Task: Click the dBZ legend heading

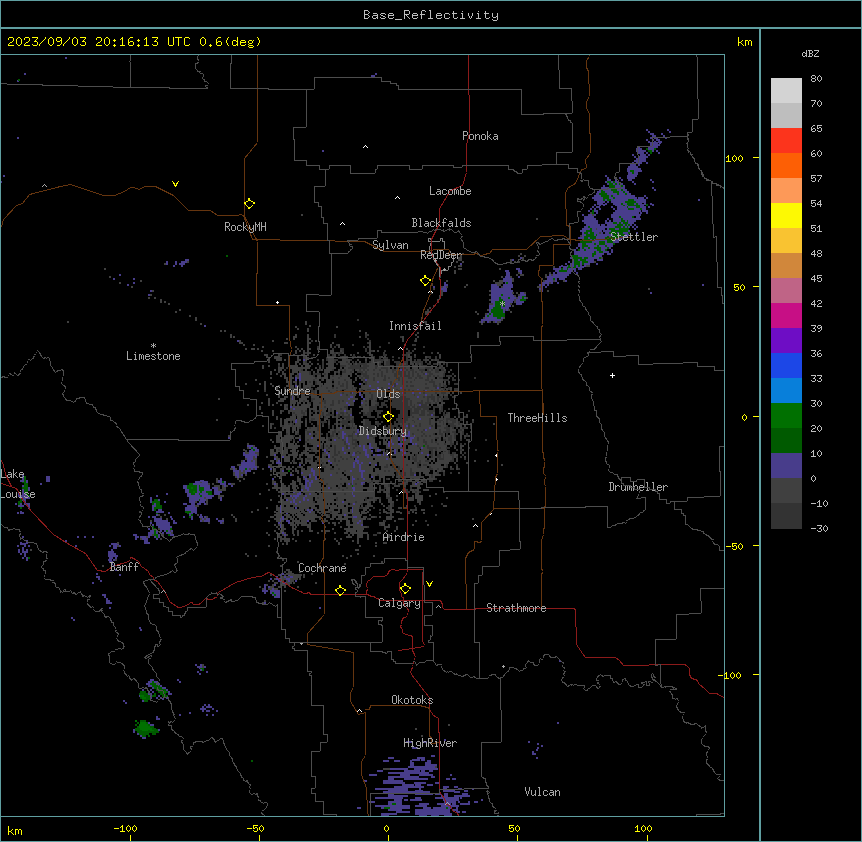Action: pyautogui.click(x=810, y=53)
